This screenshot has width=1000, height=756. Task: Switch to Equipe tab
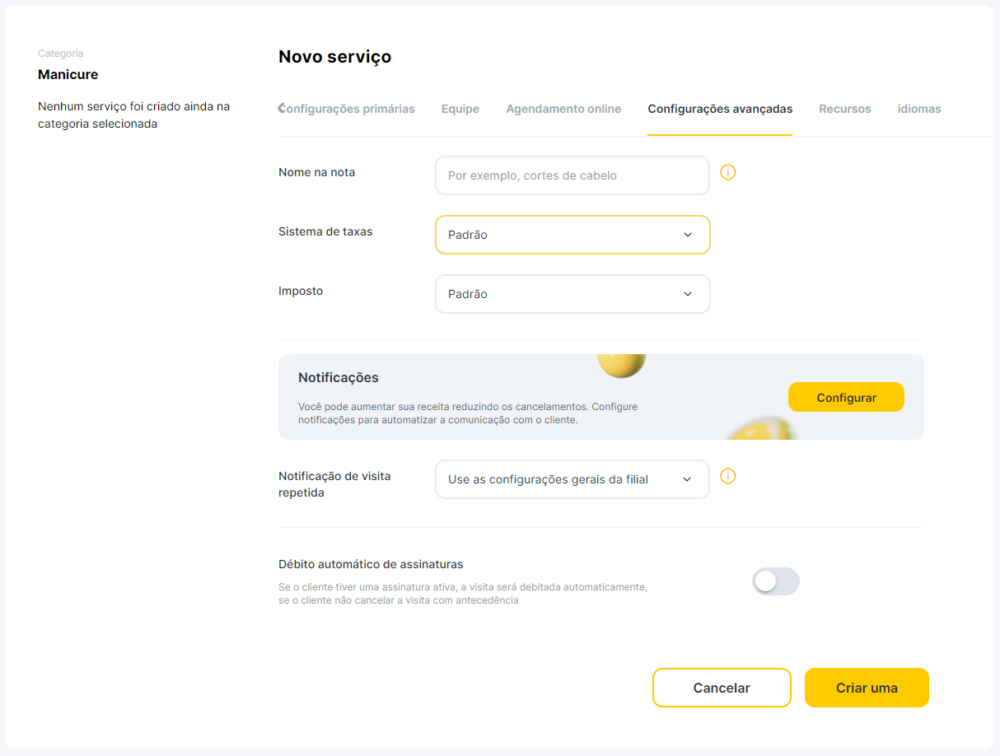(460, 109)
